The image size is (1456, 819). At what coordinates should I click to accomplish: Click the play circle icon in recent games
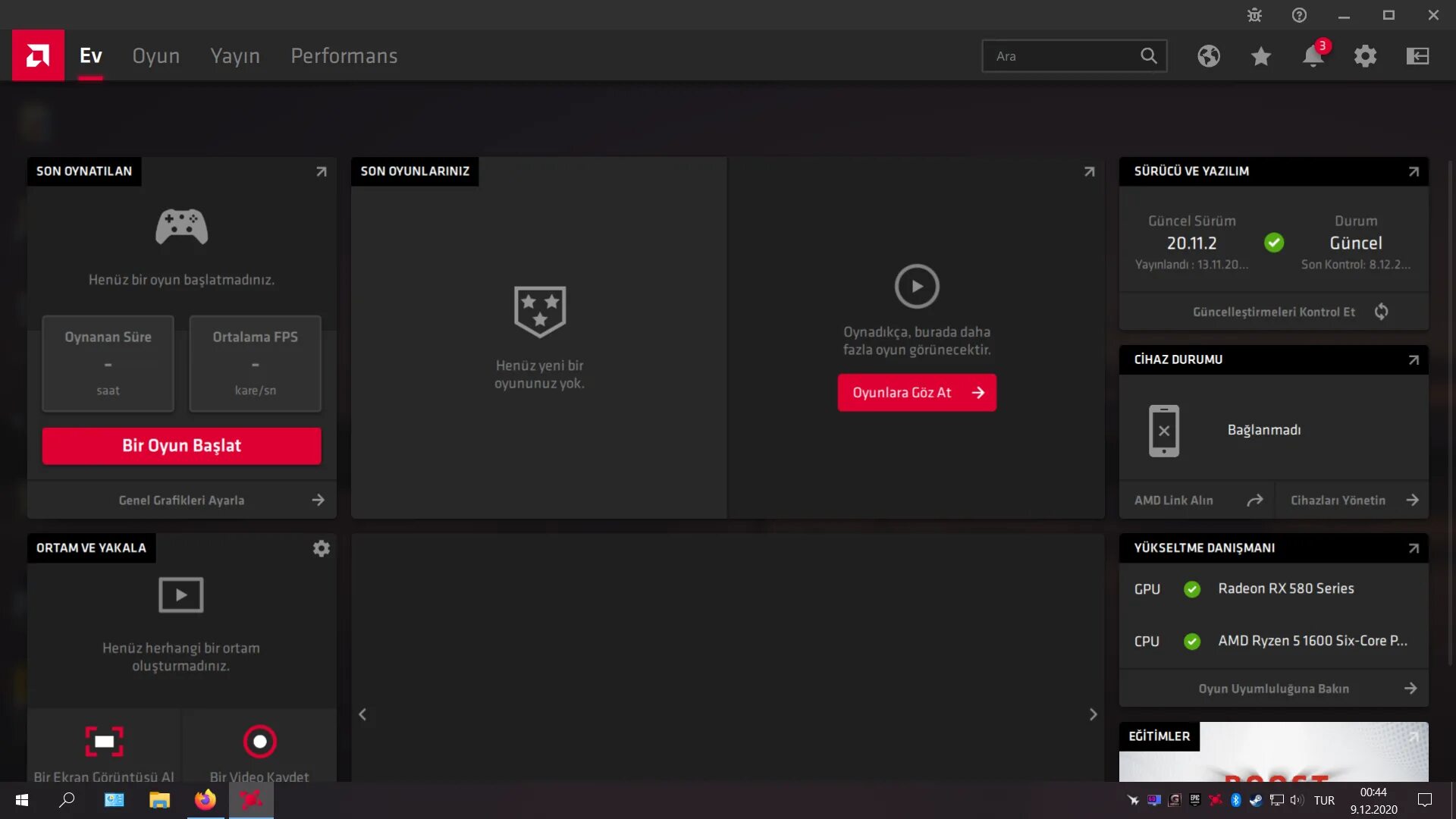pos(917,287)
